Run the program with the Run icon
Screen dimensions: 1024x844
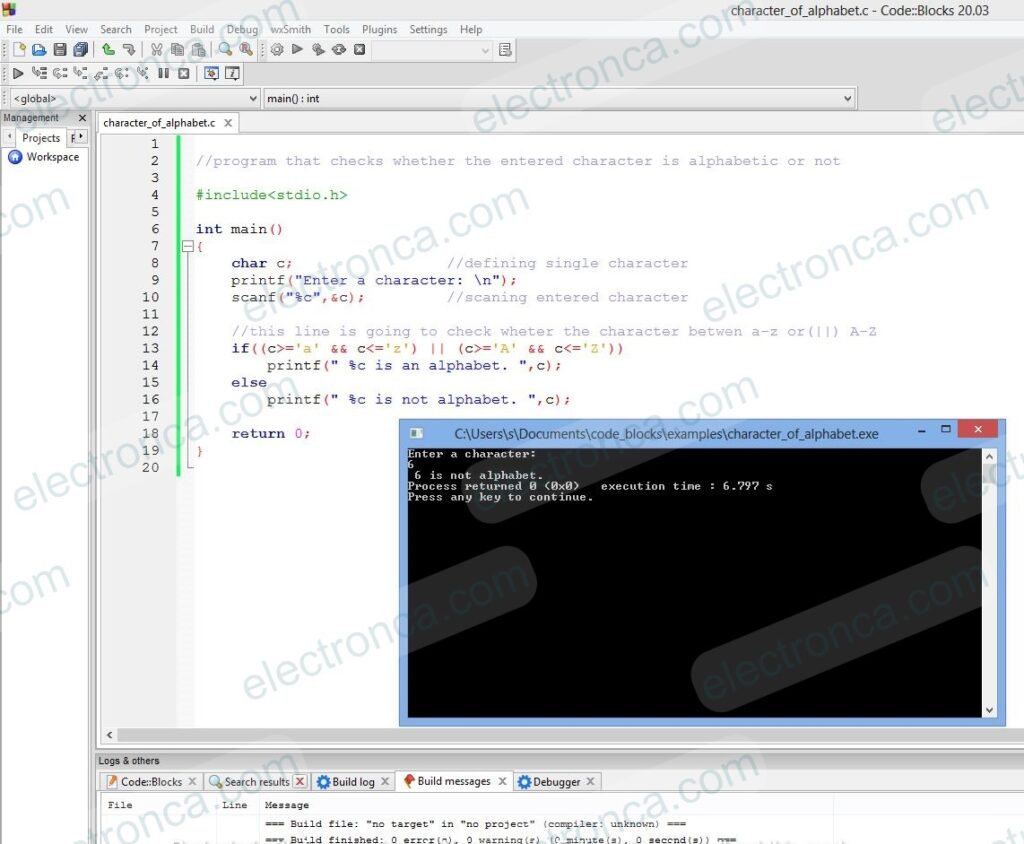(297, 50)
